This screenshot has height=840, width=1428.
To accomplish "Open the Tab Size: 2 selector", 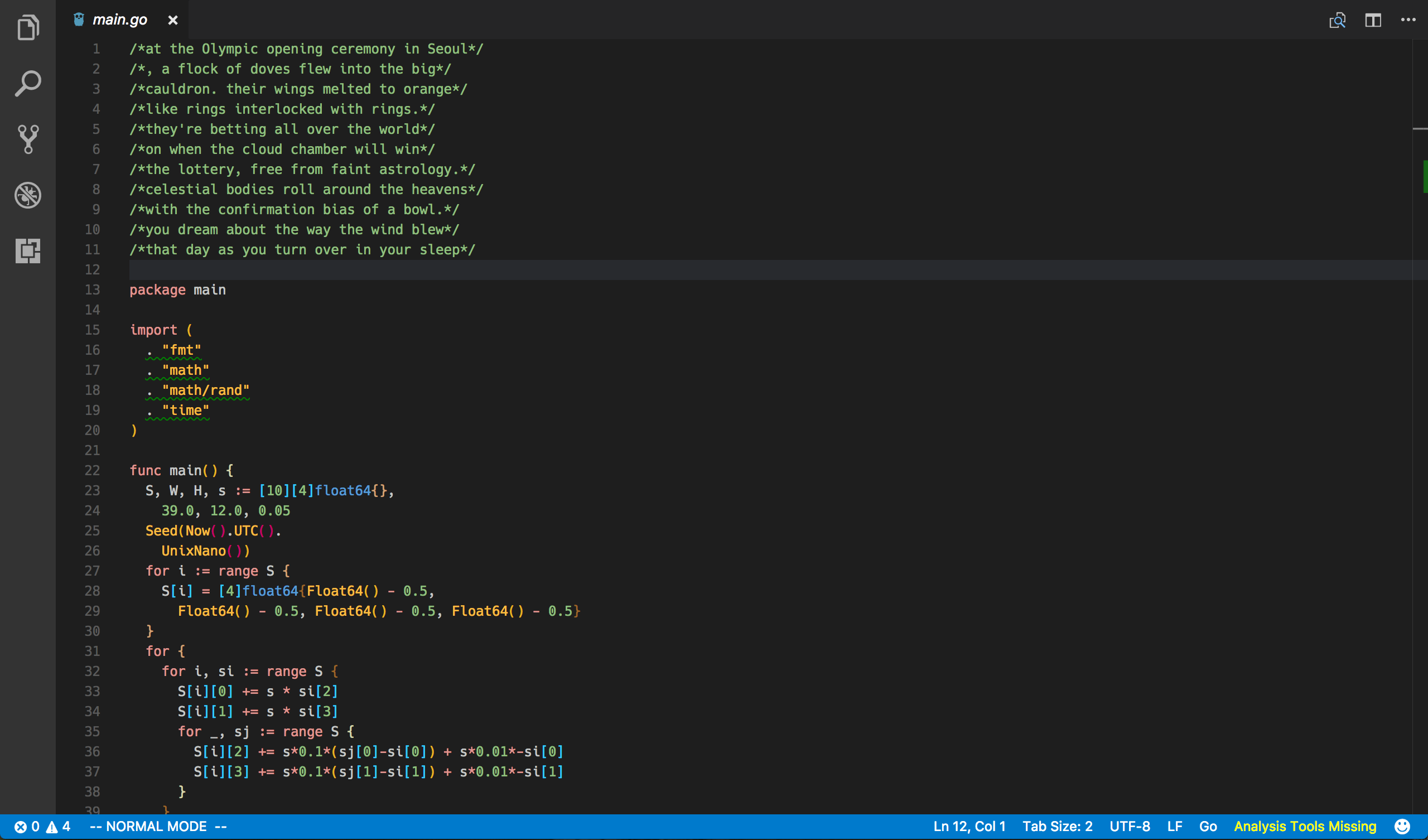I will [1057, 827].
